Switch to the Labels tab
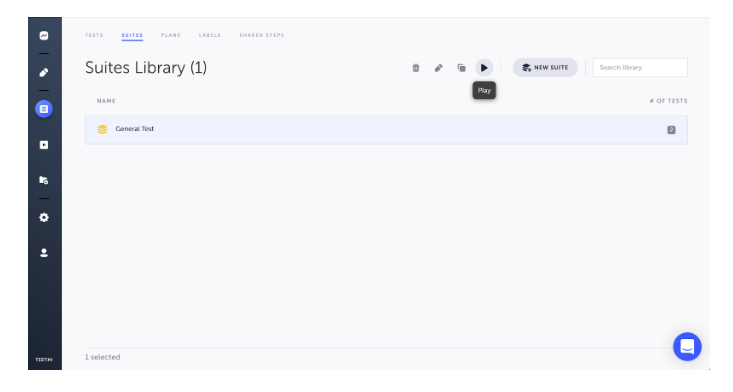This screenshot has width=733, height=392. (210, 35)
